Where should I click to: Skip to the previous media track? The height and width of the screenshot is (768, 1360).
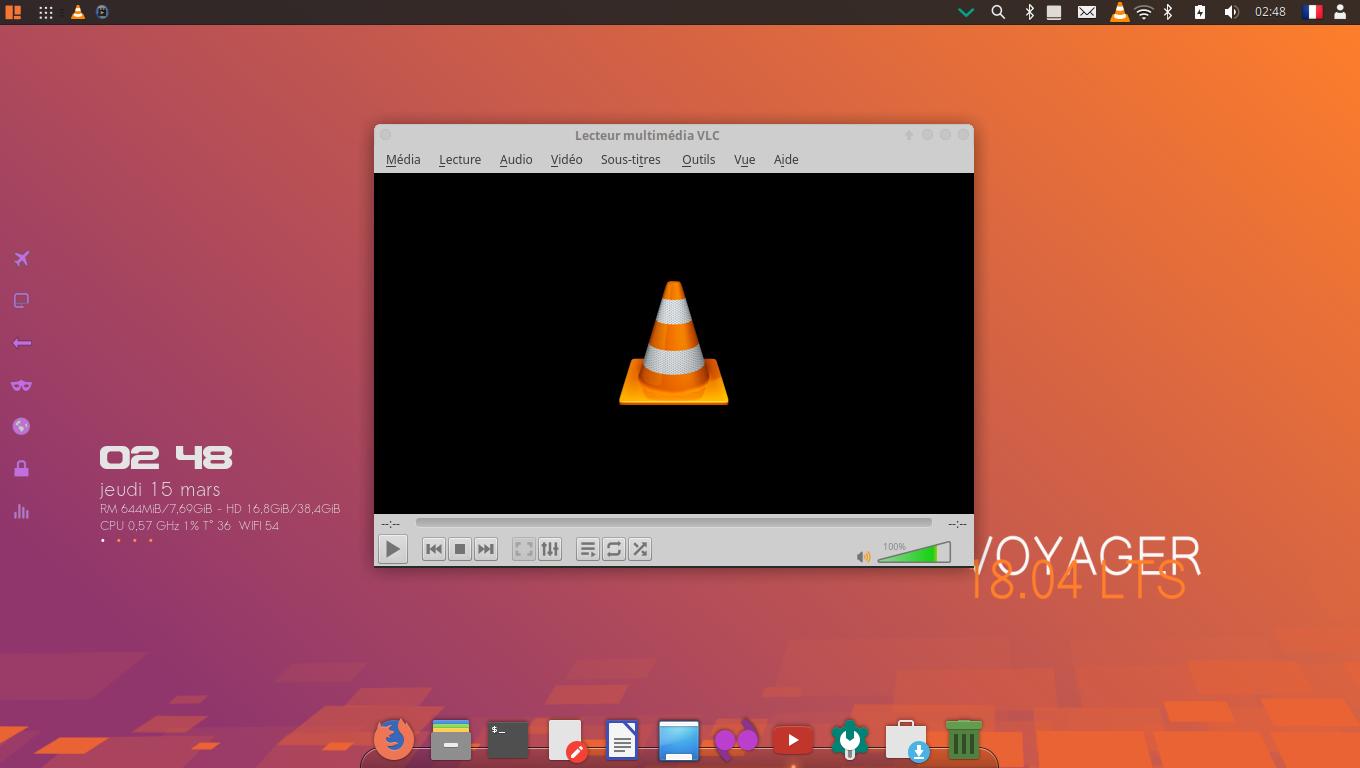(433, 549)
